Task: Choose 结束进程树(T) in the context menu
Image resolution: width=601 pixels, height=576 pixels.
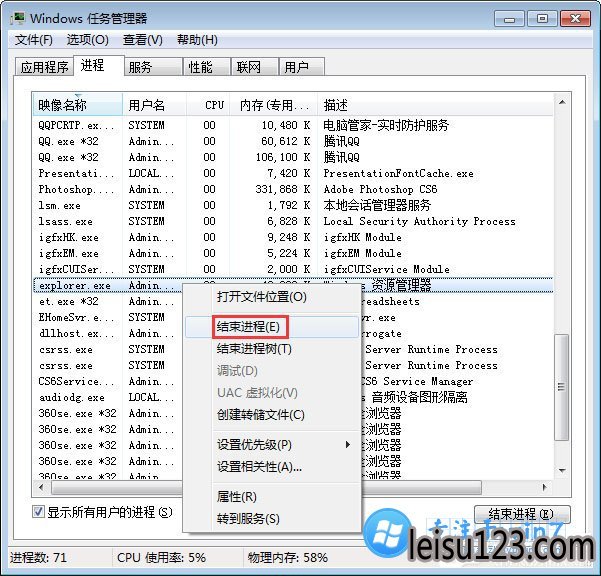Action: tap(271, 349)
